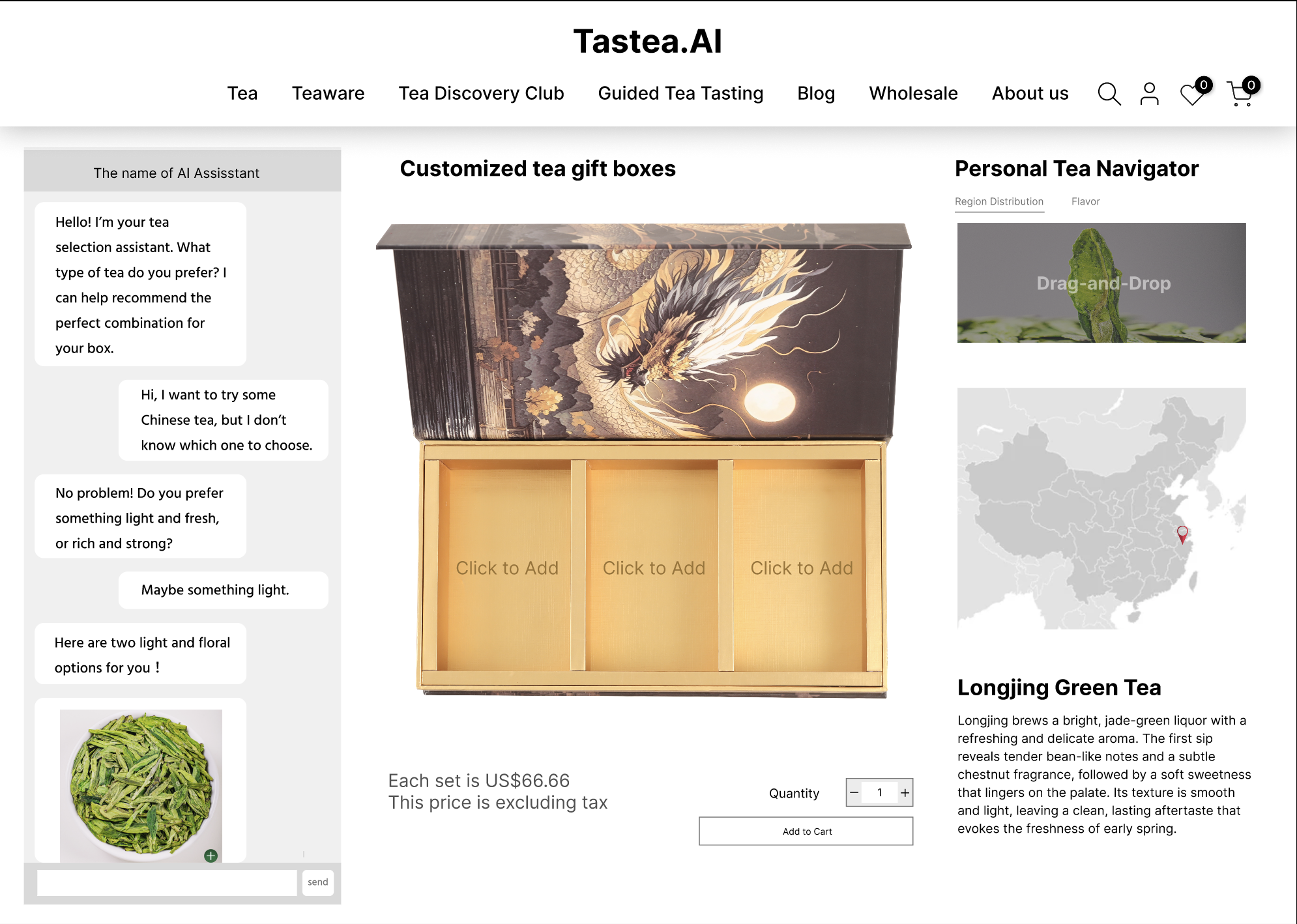The height and width of the screenshot is (924, 1297).
Task: Open the wishlist heart icon
Action: click(1193, 95)
